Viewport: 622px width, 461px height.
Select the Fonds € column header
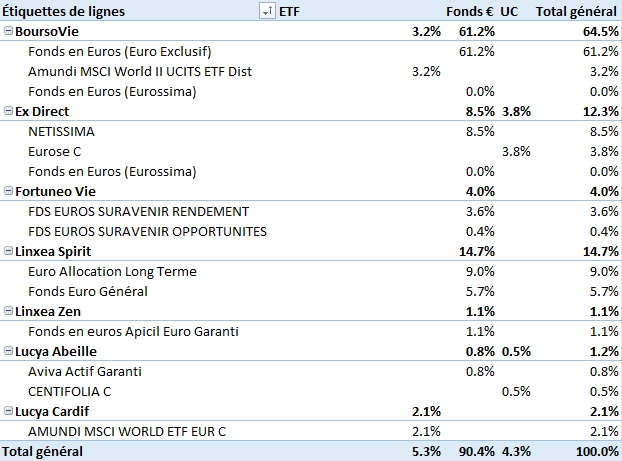pos(470,11)
